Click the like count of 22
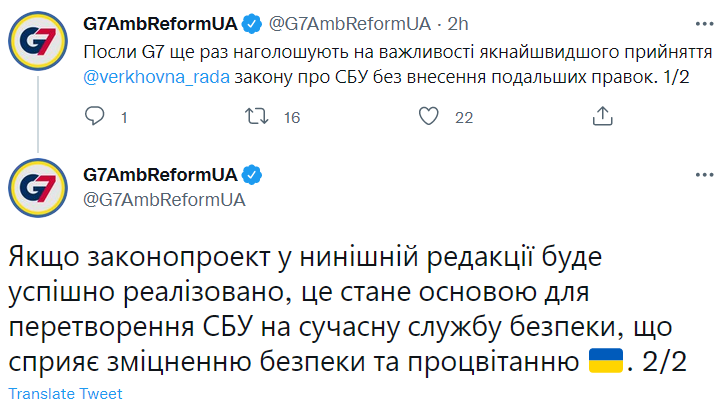 (463, 118)
